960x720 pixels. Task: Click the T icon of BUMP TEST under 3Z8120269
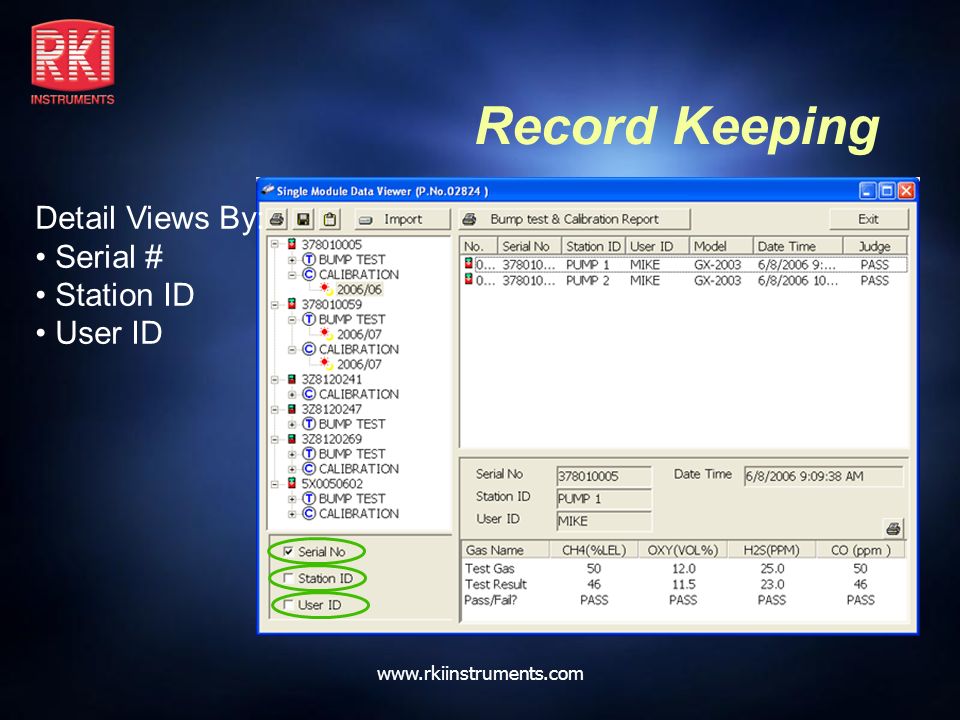pos(309,454)
